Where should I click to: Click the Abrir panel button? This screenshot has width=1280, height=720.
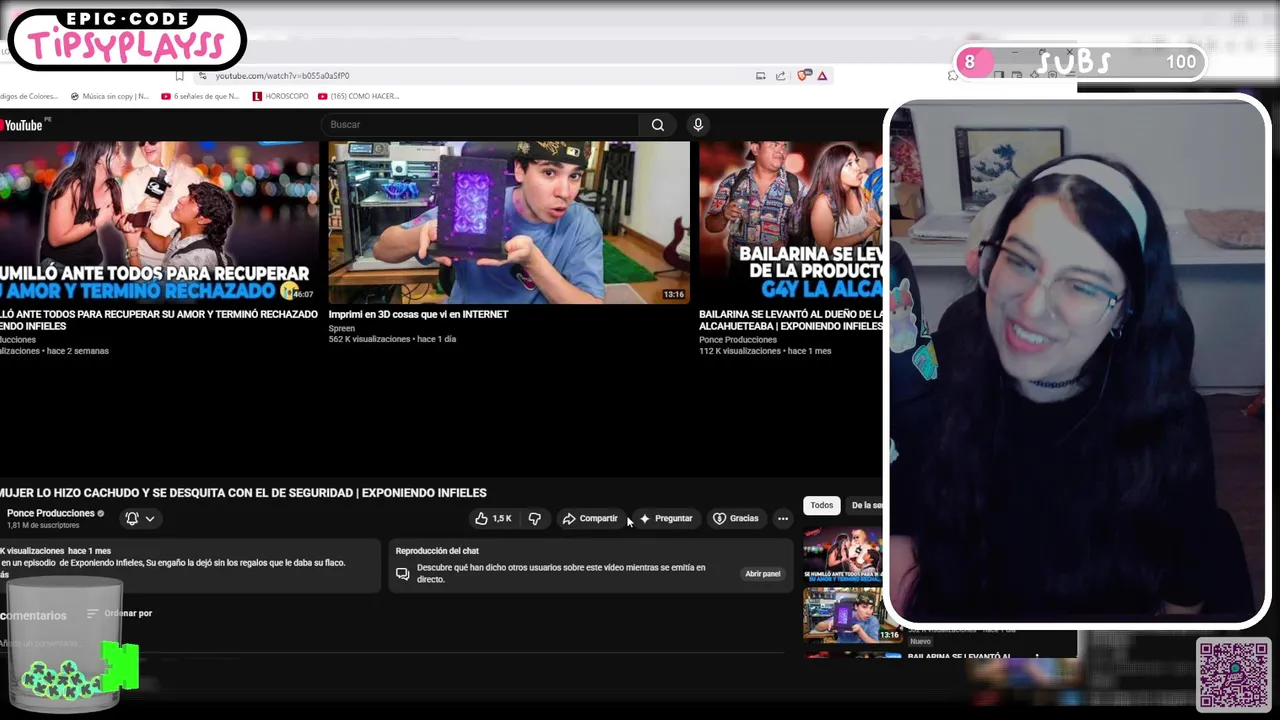click(762, 574)
